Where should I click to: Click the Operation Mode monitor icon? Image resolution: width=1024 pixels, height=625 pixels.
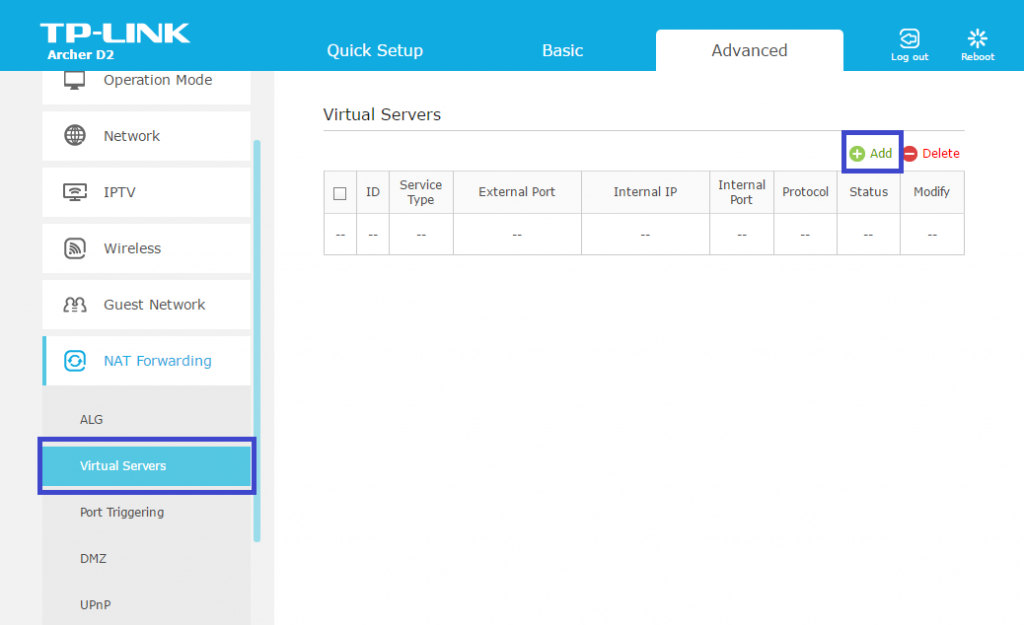coord(75,80)
